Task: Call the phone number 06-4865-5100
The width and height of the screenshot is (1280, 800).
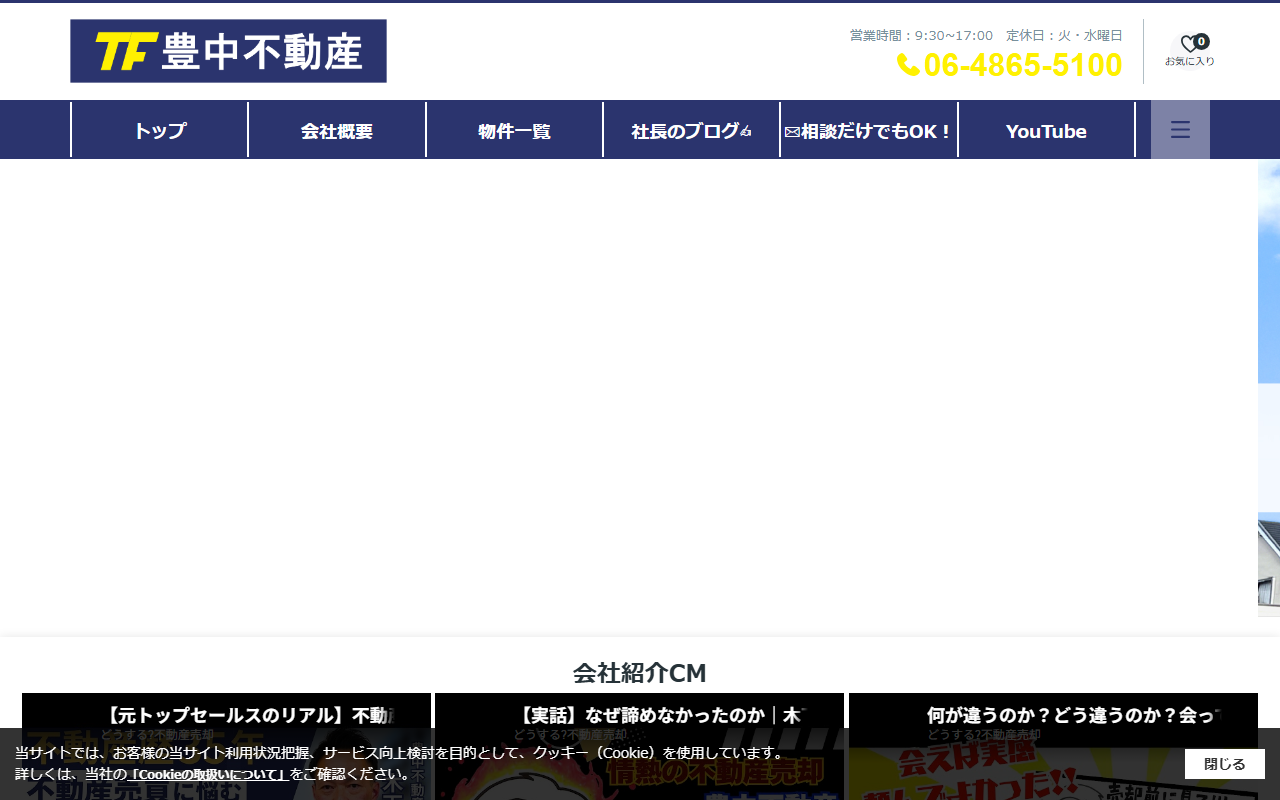Action: [1010, 65]
